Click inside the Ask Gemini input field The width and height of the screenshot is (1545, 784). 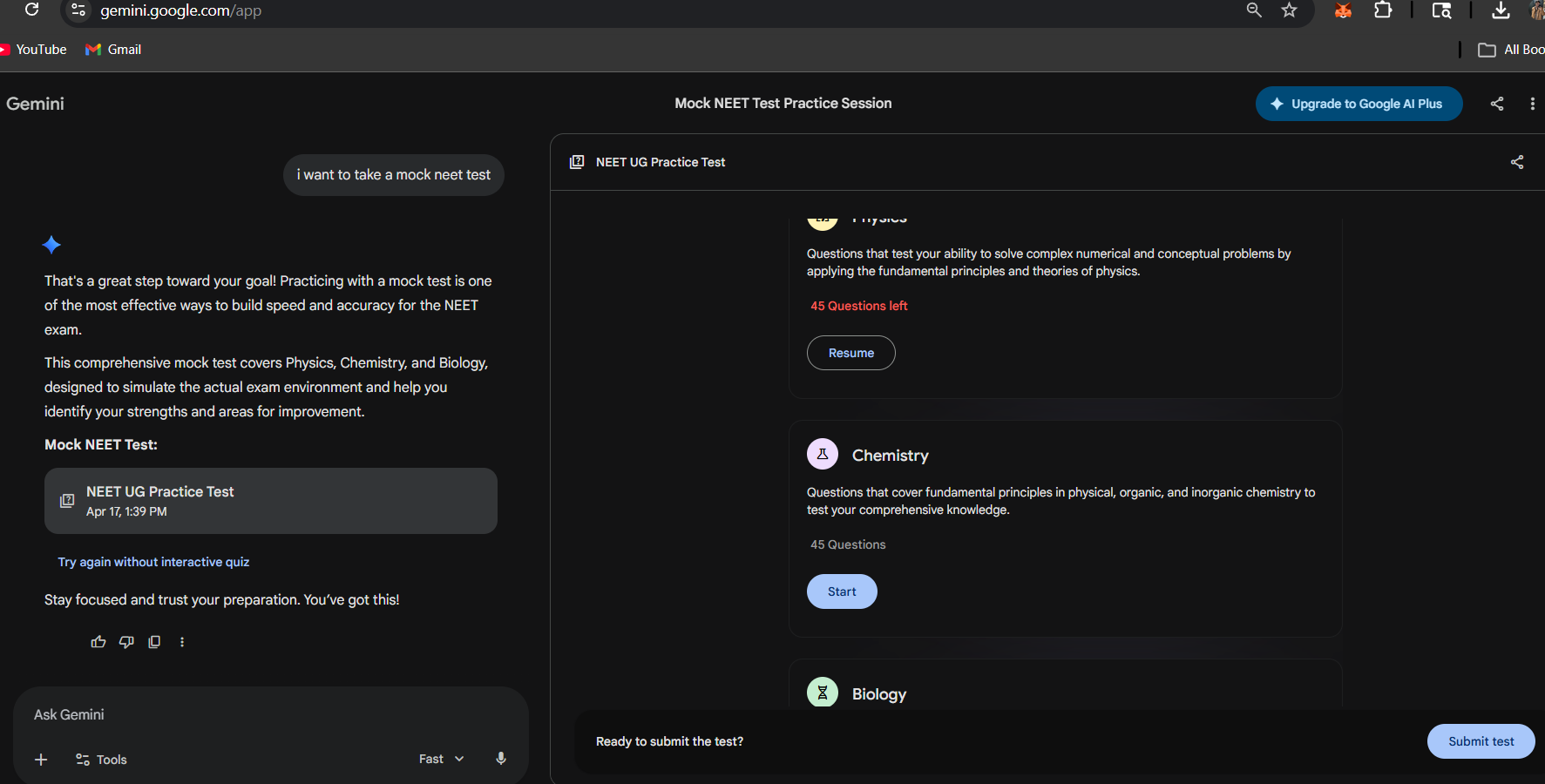point(218,714)
